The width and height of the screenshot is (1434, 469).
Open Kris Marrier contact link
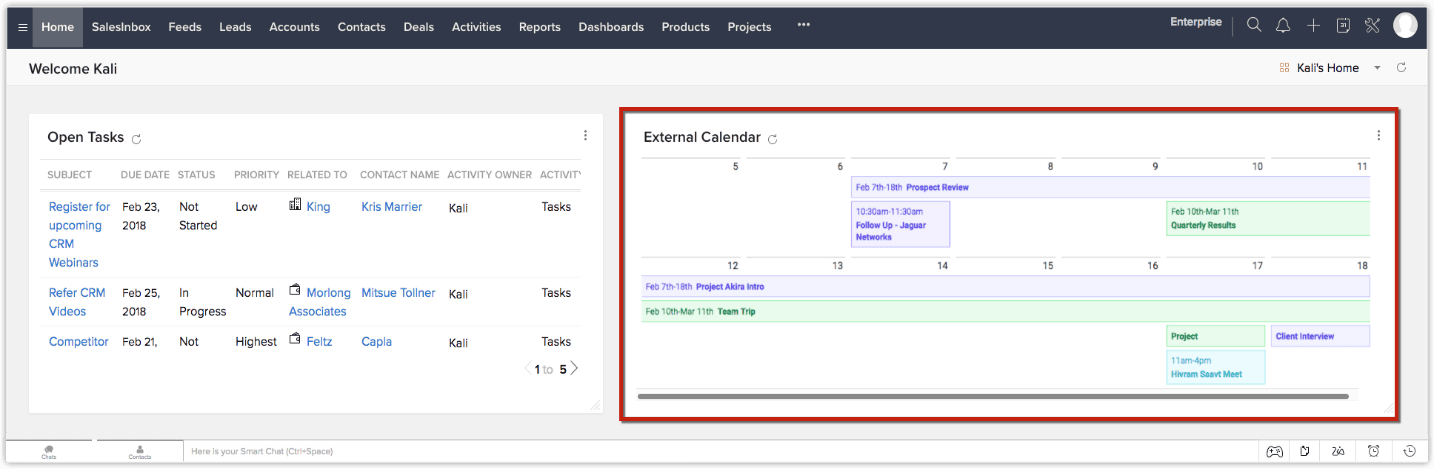point(392,207)
